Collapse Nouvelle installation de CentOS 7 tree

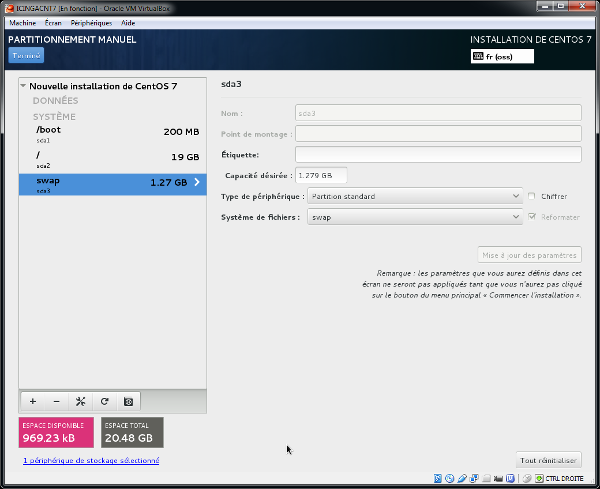coord(23,86)
